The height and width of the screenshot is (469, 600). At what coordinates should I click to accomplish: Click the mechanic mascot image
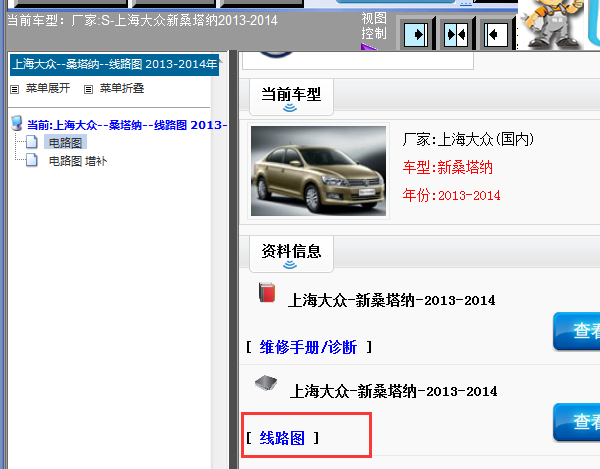pos(552,24)
